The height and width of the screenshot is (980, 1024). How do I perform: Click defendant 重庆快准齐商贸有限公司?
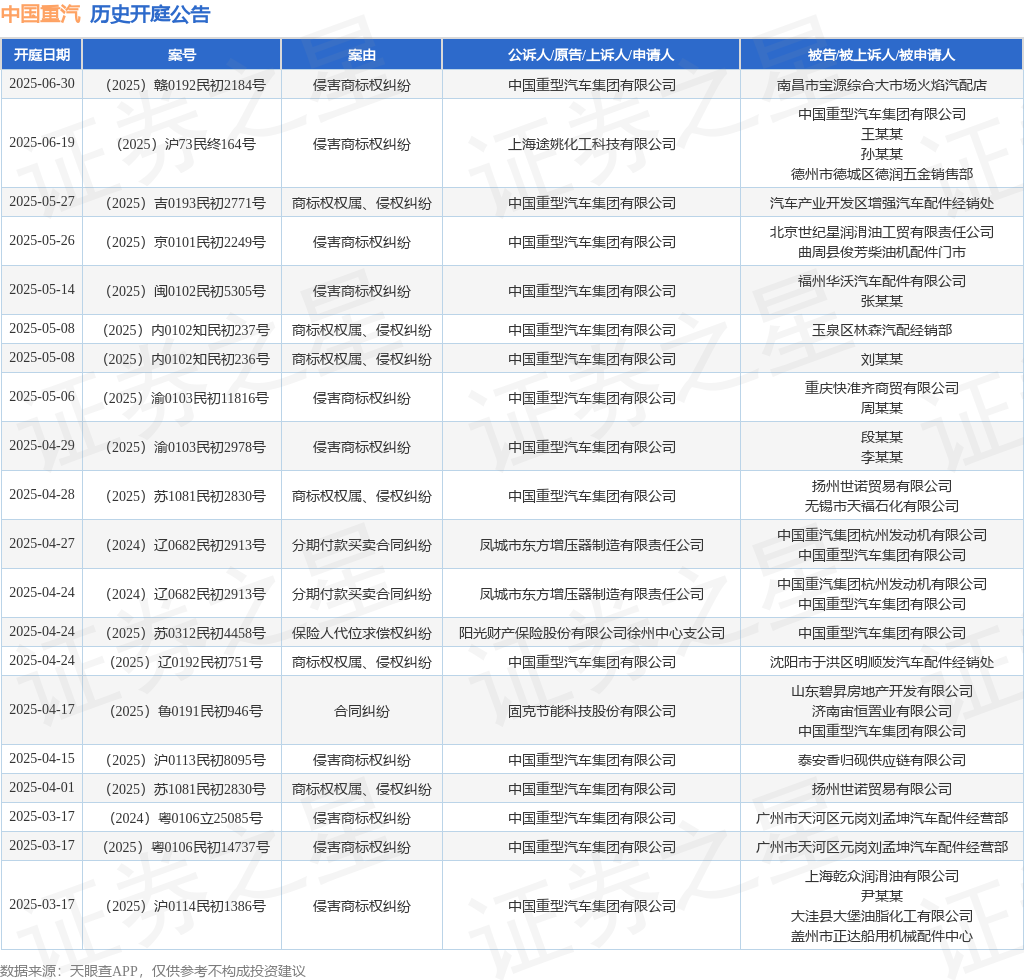(x=882, y=388)
